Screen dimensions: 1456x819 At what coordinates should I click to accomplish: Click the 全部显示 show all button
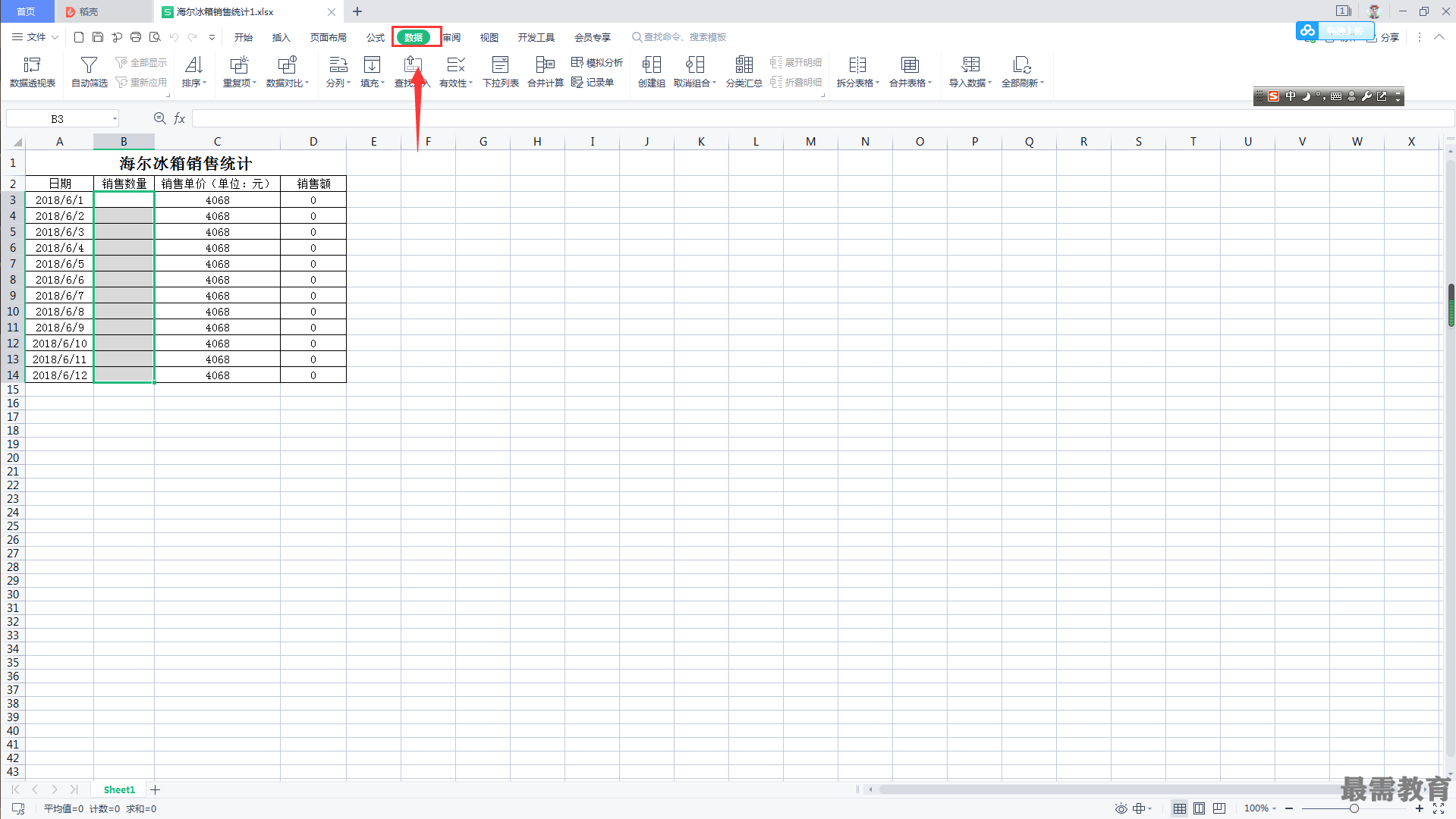141,62
